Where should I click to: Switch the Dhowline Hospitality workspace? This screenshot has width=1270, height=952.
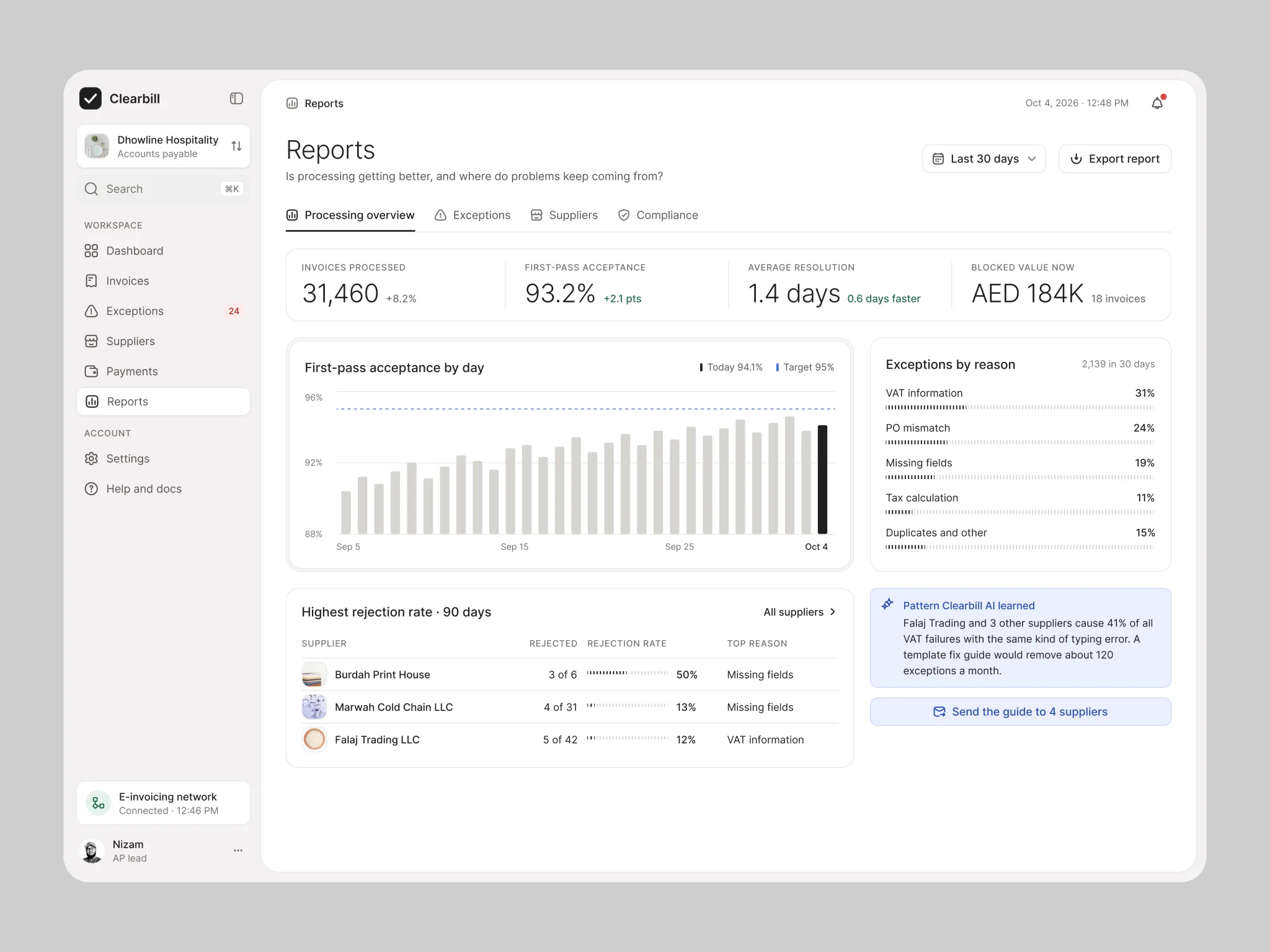(164, 146)
